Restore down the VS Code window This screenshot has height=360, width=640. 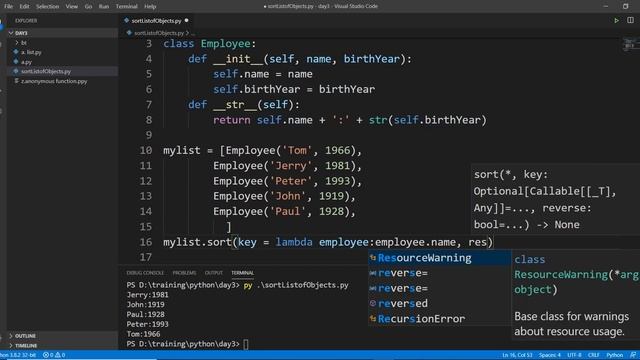click(625, 7)
